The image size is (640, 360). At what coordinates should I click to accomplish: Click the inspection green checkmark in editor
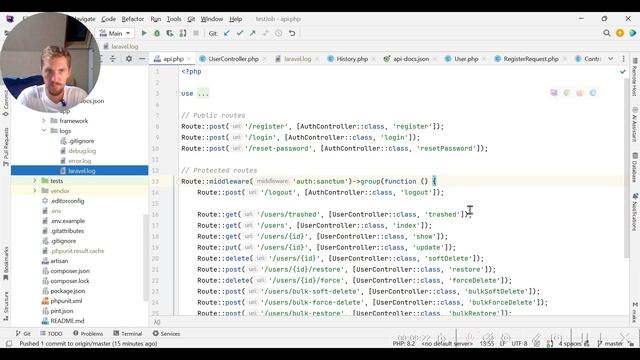point(623,71)
